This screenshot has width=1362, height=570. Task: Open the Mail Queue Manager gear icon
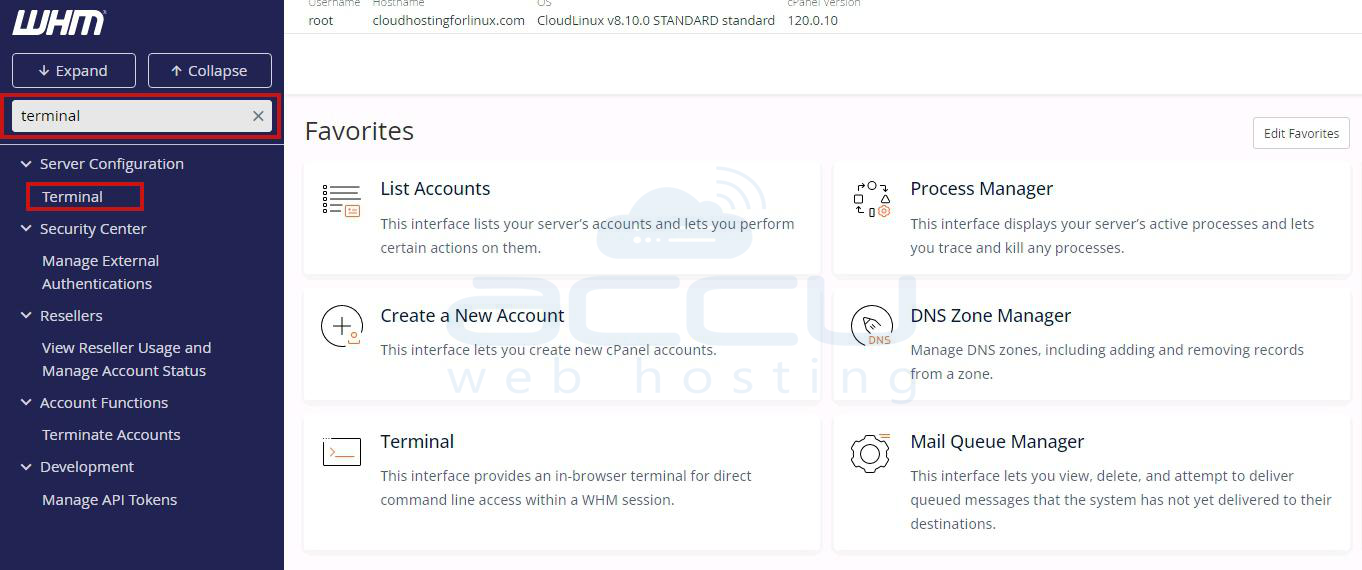click(870, 453)
